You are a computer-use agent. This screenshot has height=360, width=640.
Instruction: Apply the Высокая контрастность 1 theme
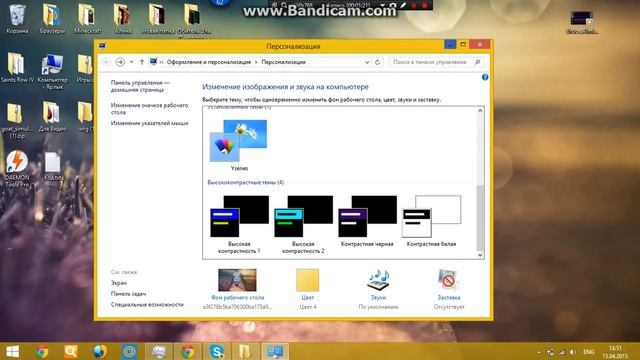(x=239, y=224)
